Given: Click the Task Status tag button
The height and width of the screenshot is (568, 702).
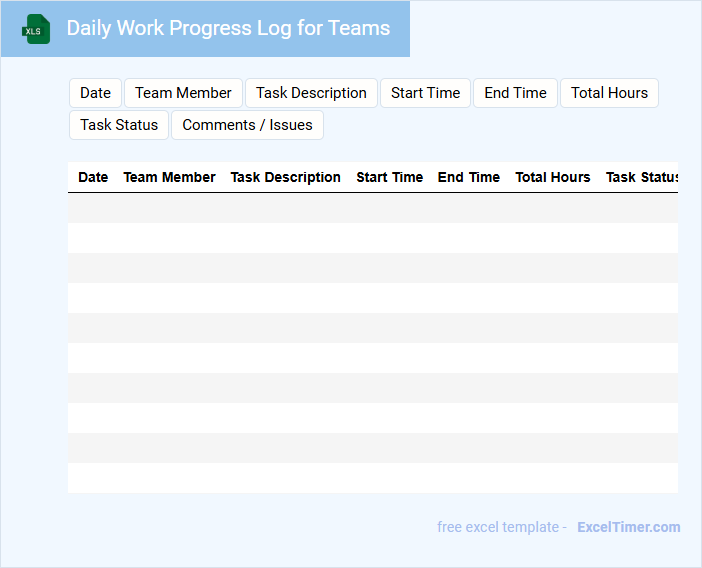Looking at the screenshot, I should pyautogui.click(x=119, y=125).
